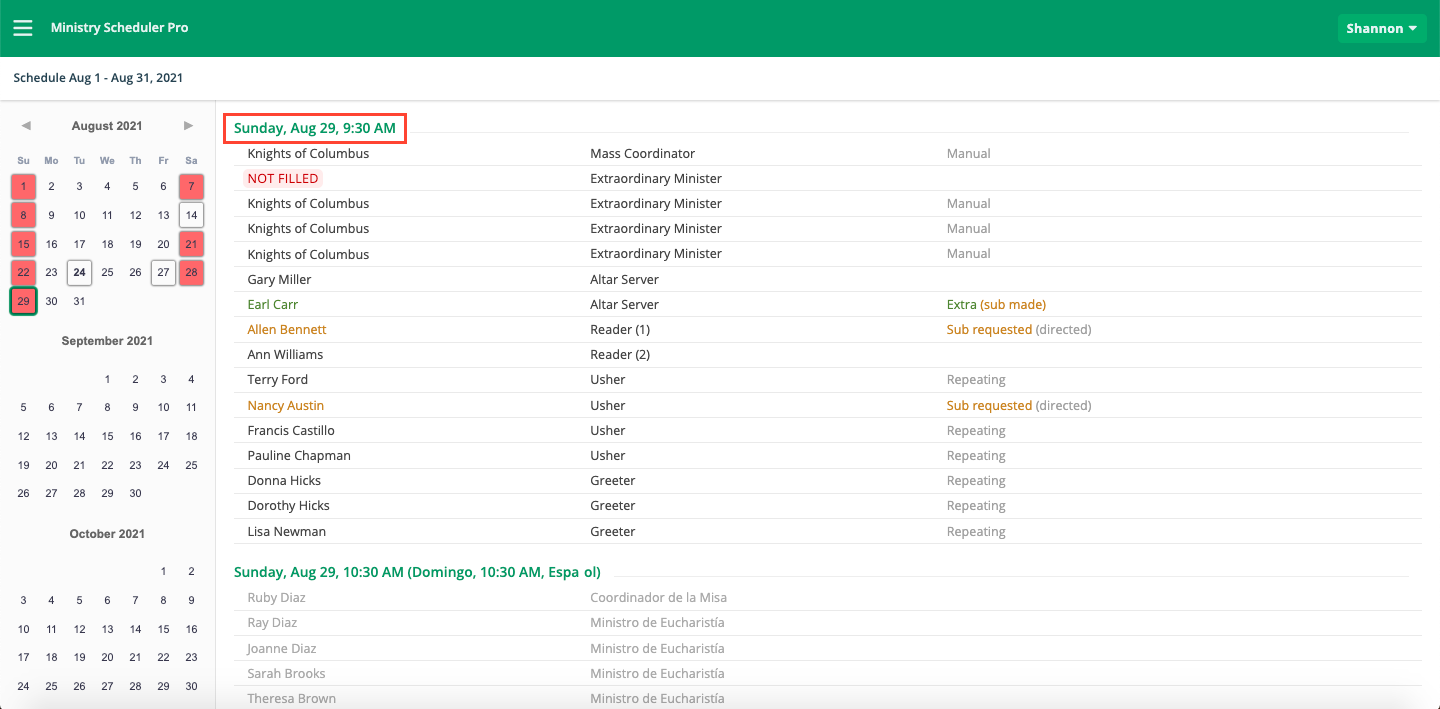This screenshot has width=1440, height=709.
Task: Click red-highlighted August 7 date
Action: click(191, 186)
